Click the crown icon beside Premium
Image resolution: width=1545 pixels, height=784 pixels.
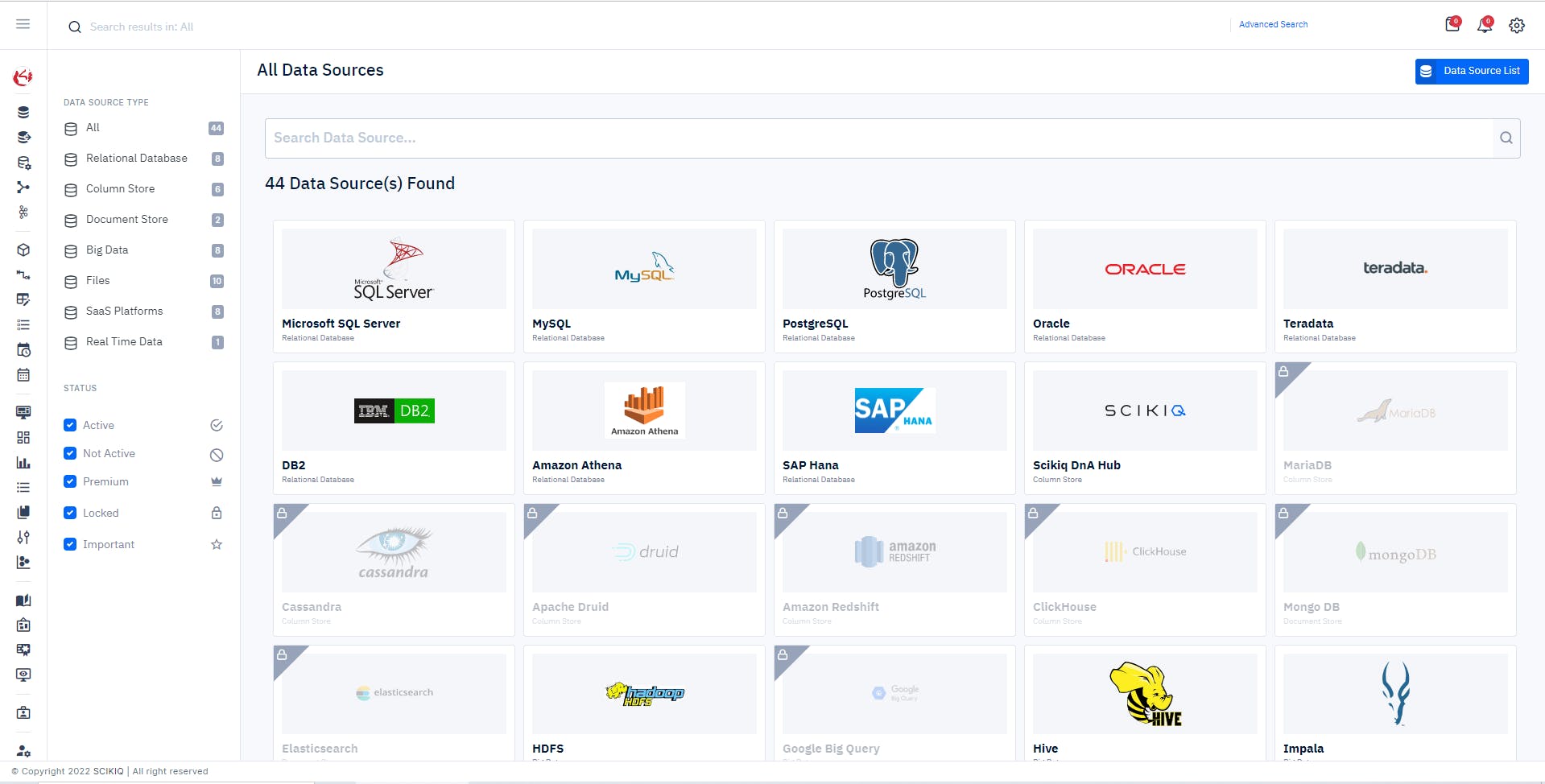coord(217,481)
